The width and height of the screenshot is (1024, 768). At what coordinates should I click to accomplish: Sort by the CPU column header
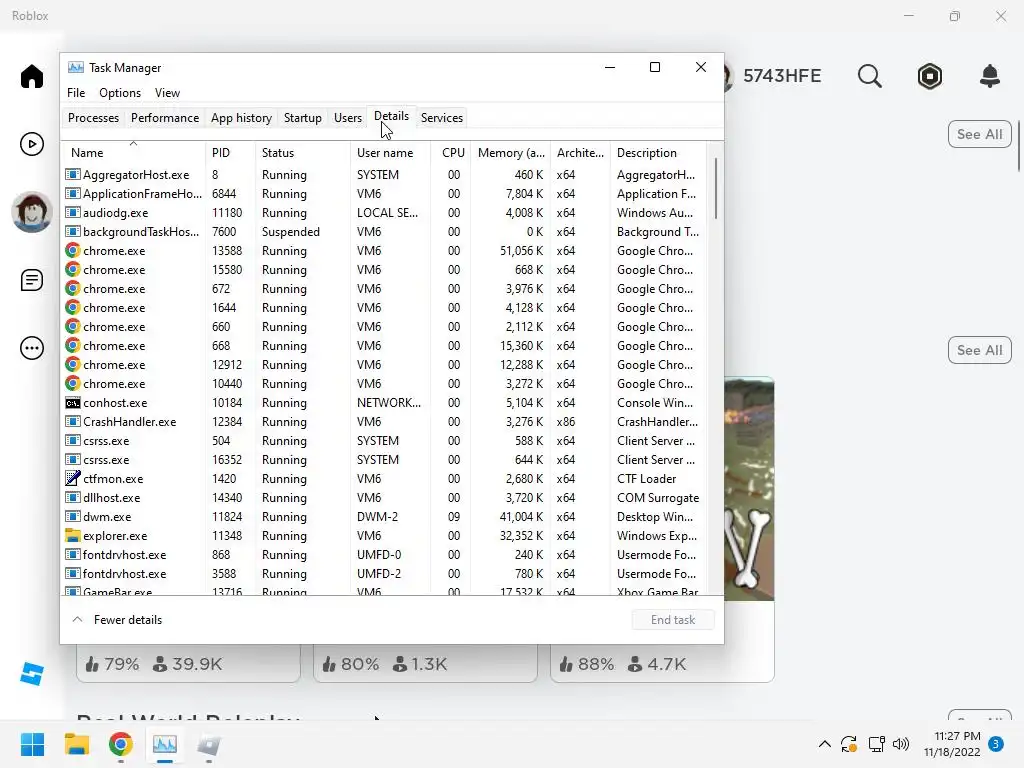coord(451,153)
